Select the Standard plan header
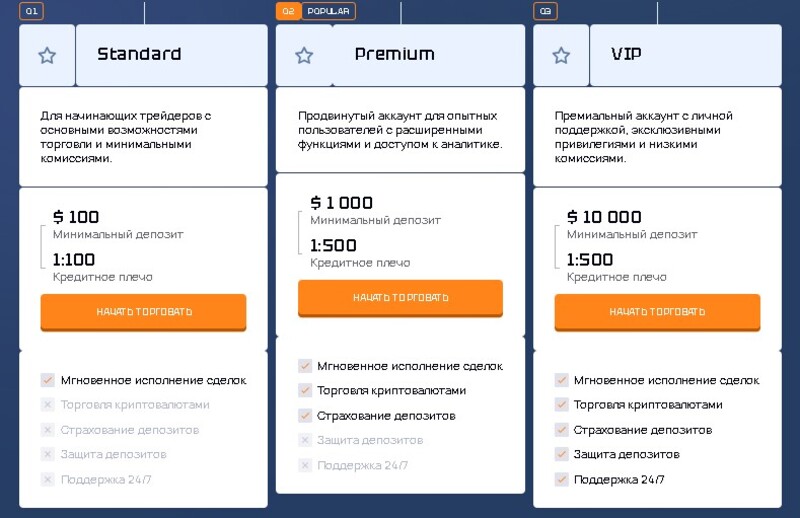 tap(171, 55)
